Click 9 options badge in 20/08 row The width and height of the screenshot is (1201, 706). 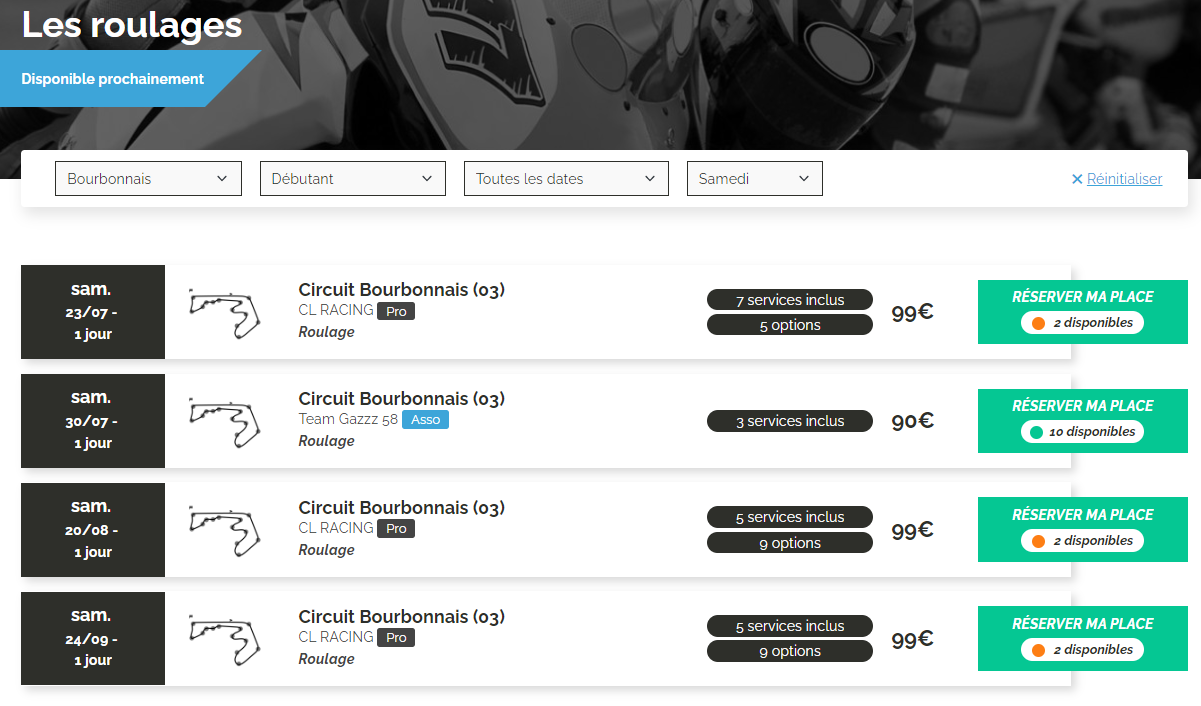click(790, 543)
